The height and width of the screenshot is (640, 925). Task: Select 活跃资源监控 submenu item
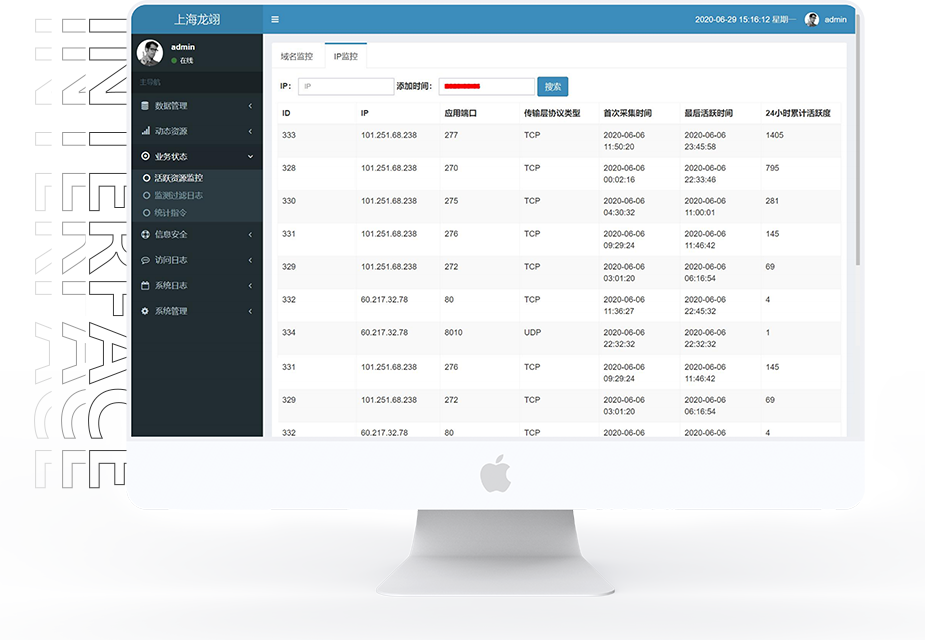(177, 178)
